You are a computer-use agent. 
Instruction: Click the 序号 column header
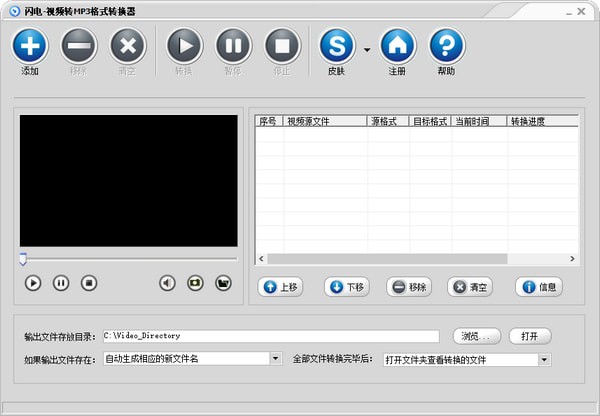(269, 121)
